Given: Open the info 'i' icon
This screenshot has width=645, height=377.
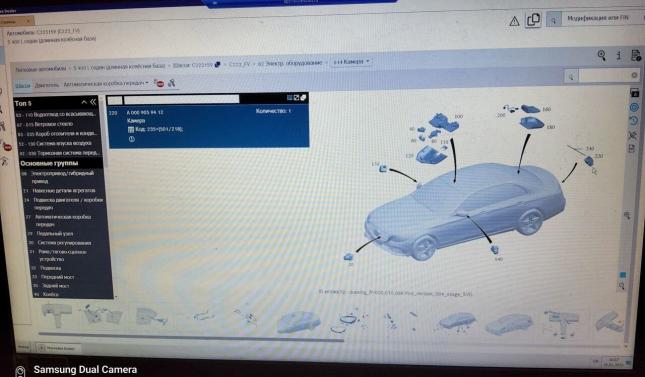Looking at the screenshot, I should click(619, 55).
